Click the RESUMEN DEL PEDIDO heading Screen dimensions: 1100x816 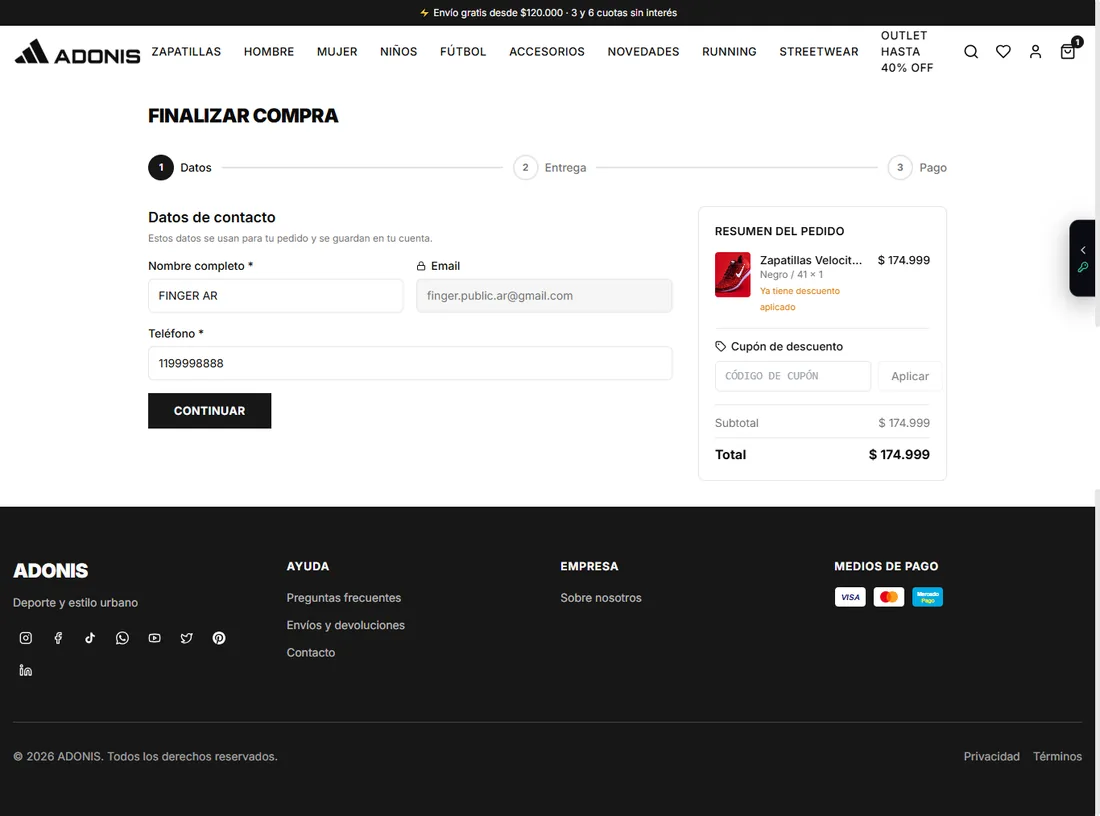tap(779, 231)
